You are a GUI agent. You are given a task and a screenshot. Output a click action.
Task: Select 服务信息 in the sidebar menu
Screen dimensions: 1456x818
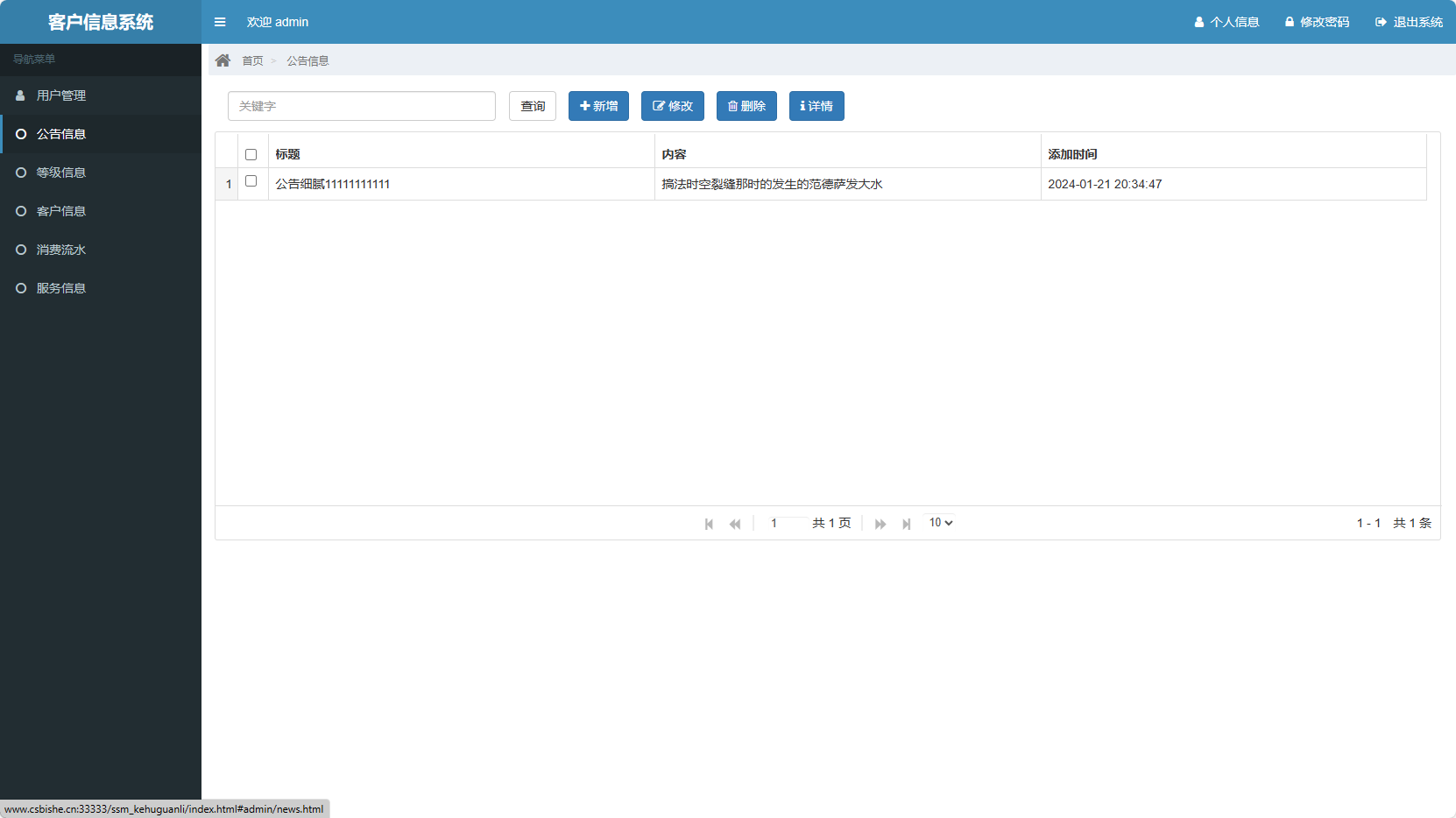[x=60, y=288]
